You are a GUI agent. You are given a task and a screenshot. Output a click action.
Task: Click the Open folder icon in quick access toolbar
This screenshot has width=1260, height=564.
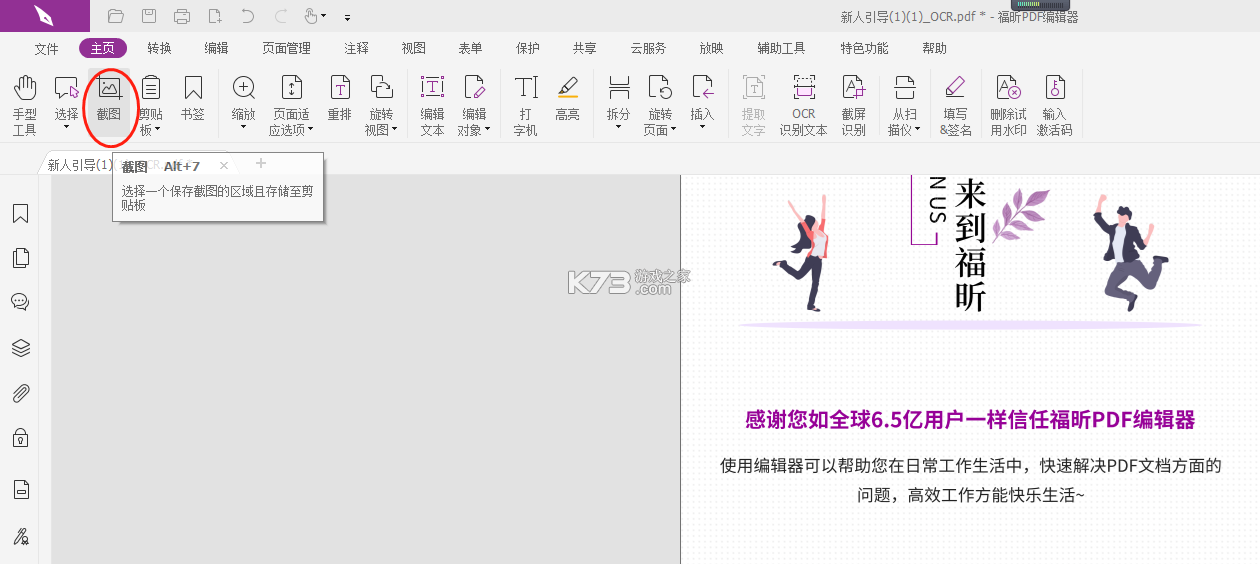coord(115,16)
